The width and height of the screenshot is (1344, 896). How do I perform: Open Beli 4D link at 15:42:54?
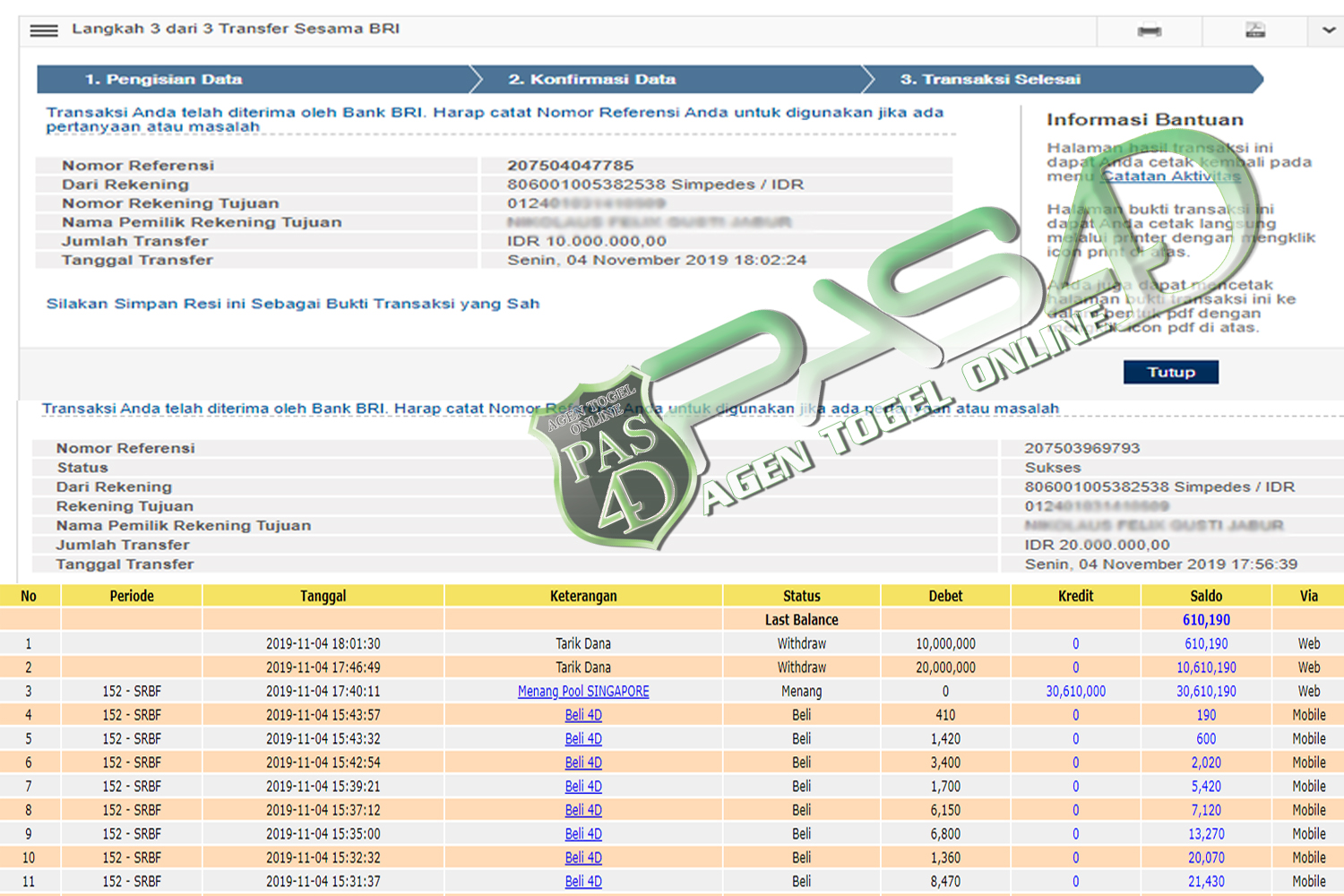point(583,762)
